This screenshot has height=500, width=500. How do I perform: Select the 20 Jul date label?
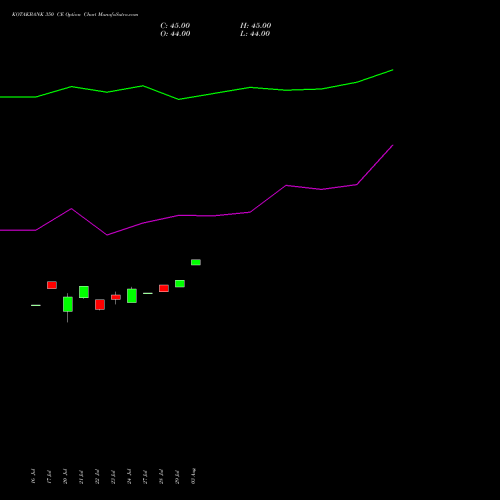pyautogui.click(x=65, y=476)
